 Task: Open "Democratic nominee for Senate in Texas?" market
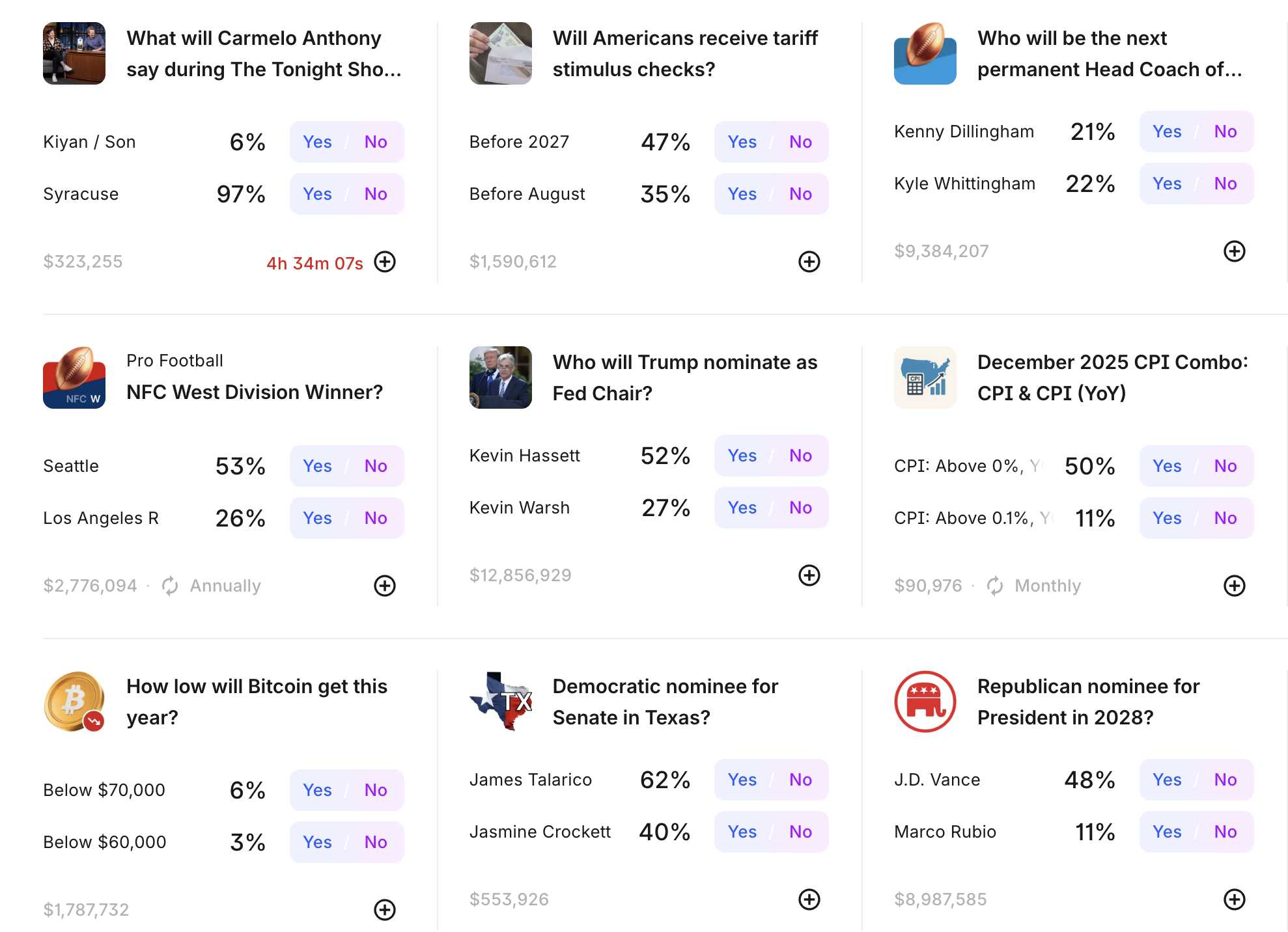[665, 702]
